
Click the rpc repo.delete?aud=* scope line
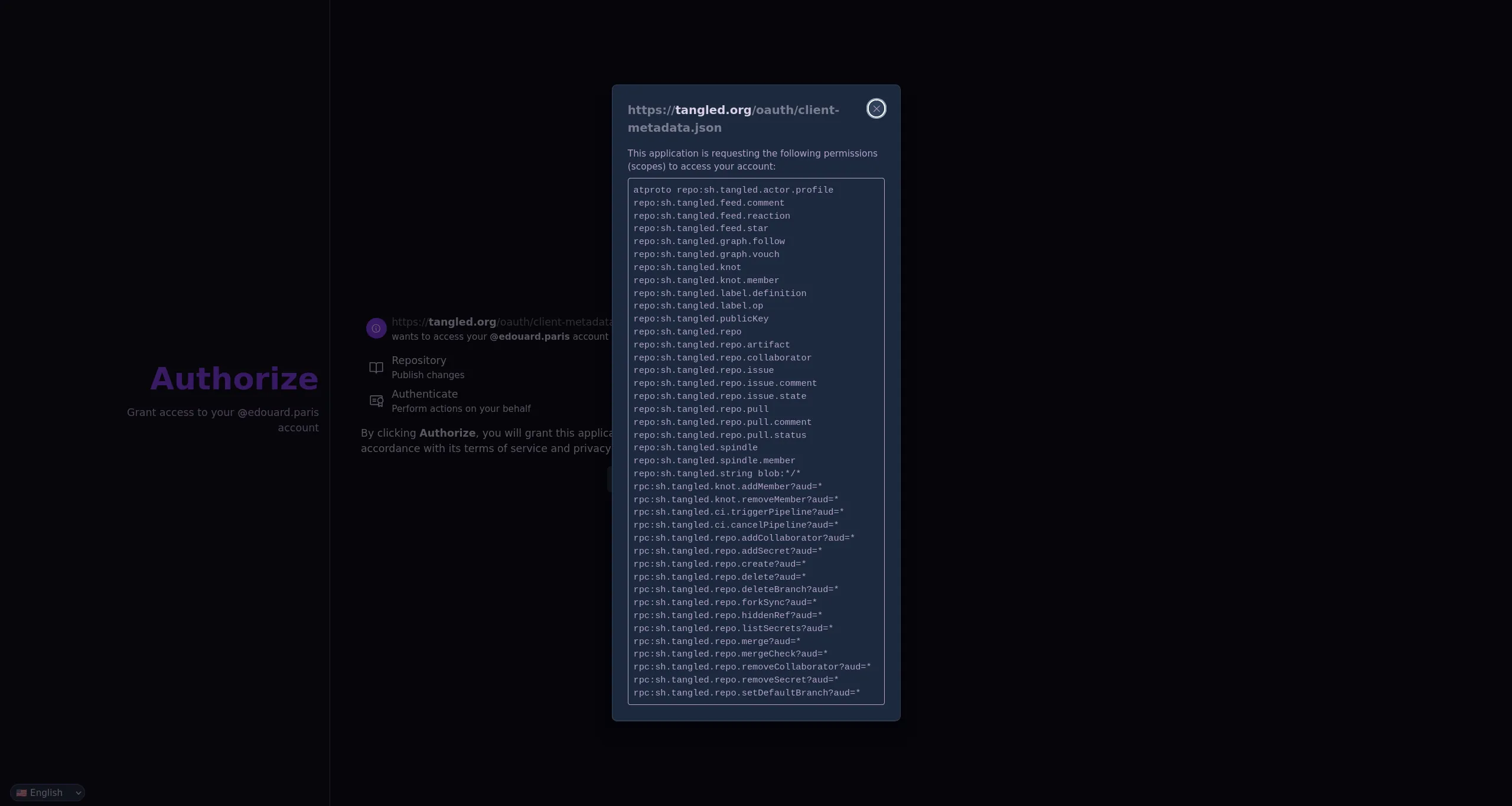(x=720, y=577)
